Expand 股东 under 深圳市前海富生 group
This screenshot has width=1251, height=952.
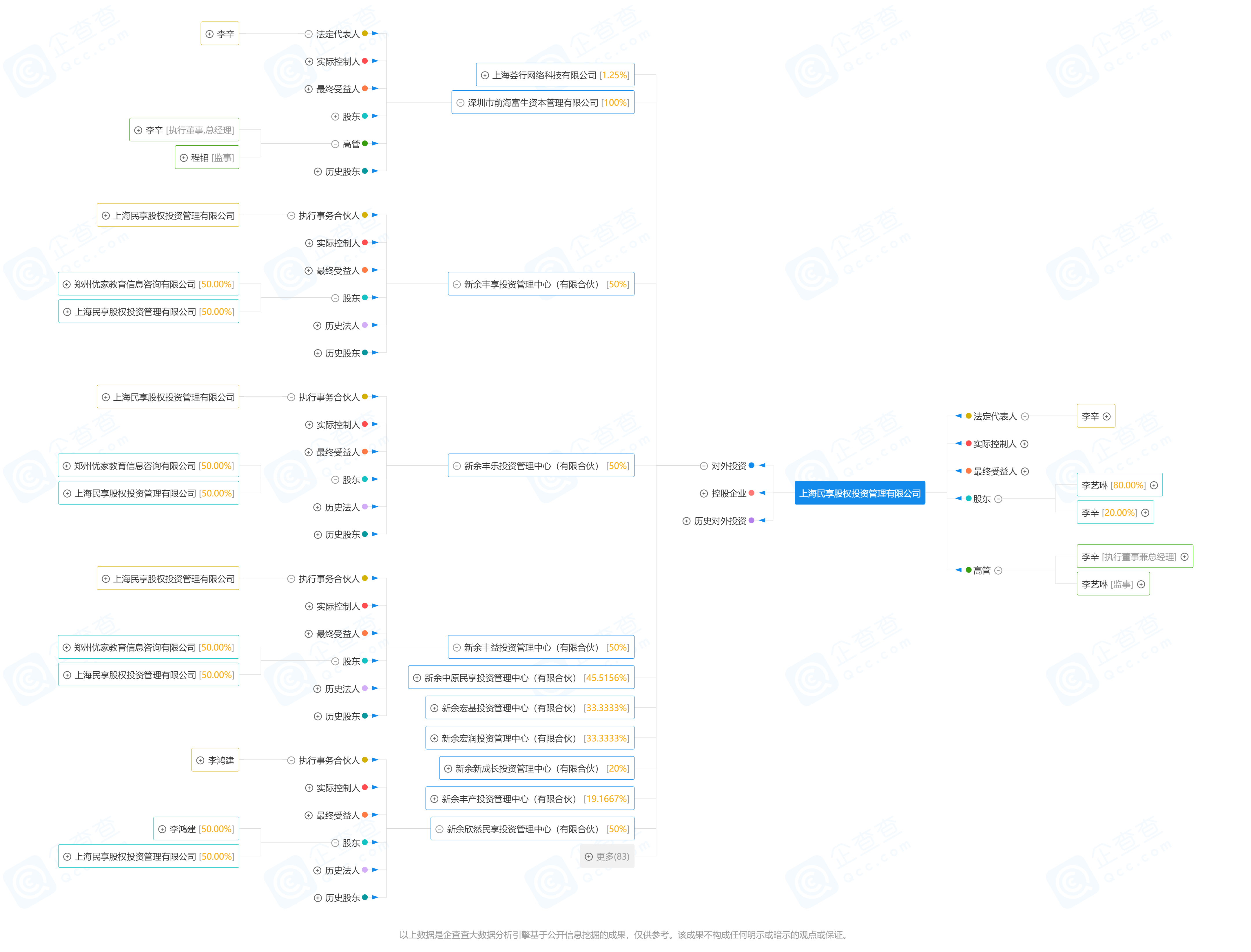coord(335,116)
